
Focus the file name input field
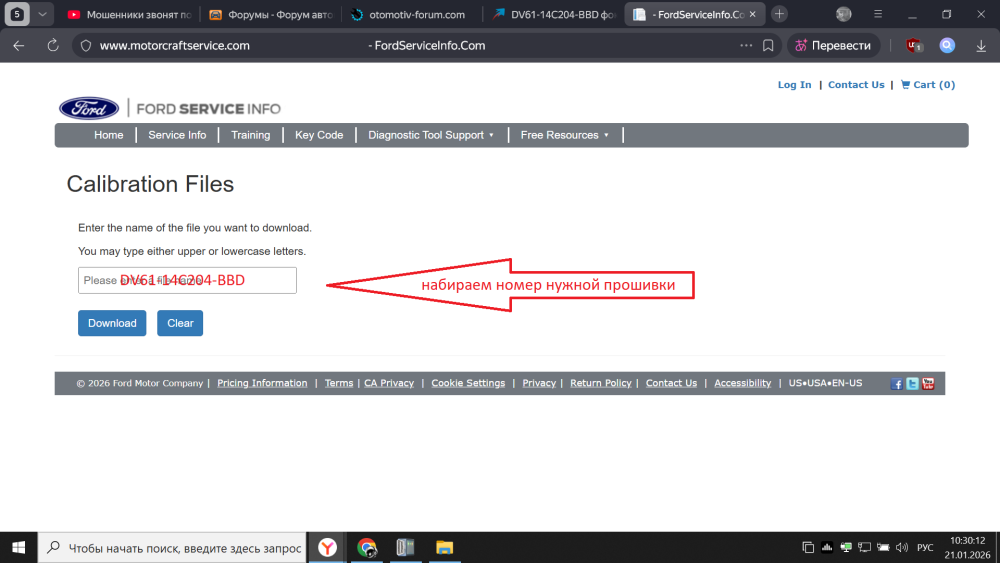pyautogui.click(x=188, y=281)
